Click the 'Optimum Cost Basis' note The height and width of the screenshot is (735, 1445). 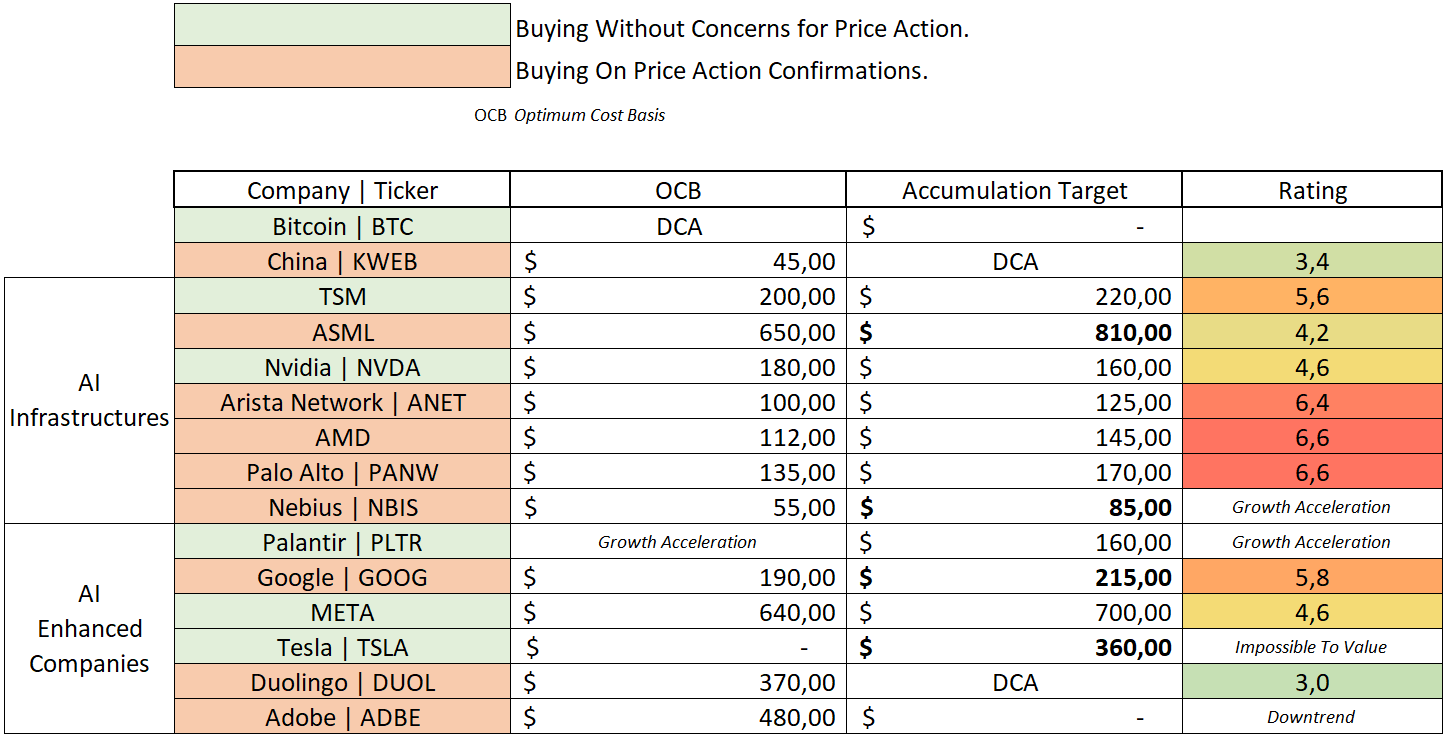pos(589,115)
